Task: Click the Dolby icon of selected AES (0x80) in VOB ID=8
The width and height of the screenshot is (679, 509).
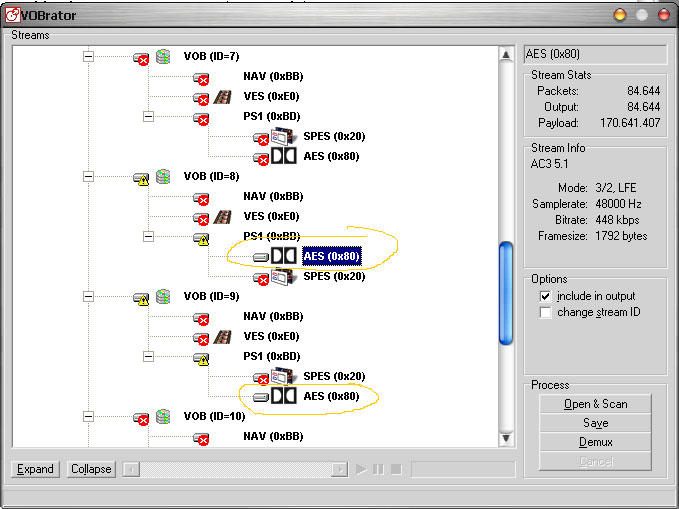Action: tap(284, 256)
